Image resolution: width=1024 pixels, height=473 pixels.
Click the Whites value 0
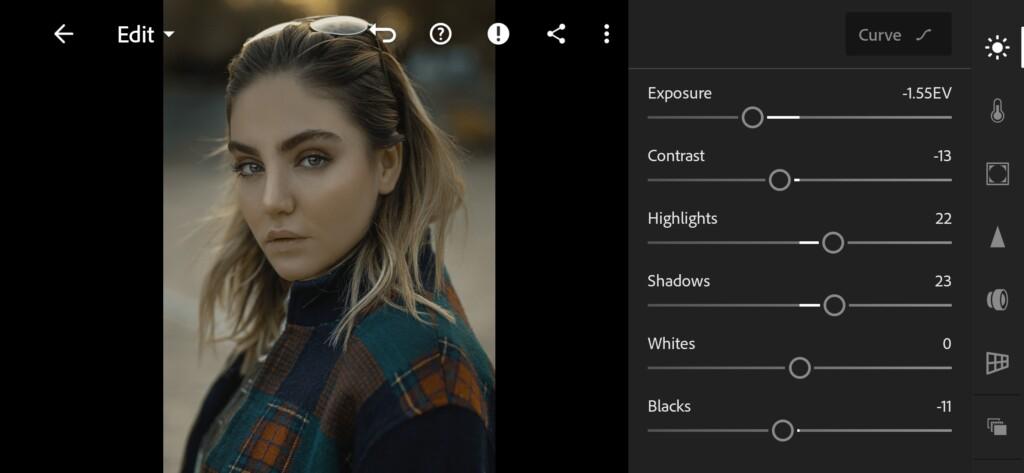click(x=947, y=344)
